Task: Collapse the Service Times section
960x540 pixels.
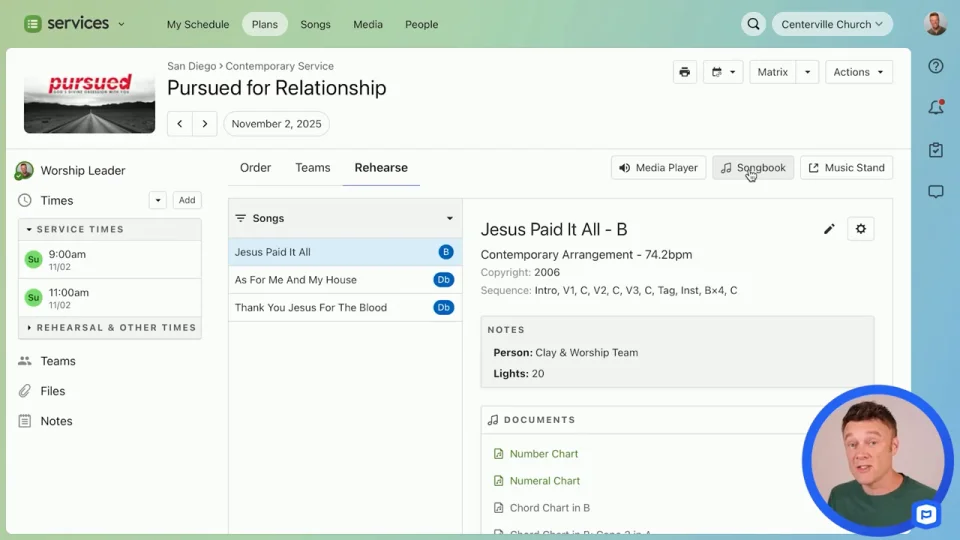Action: click(30, 229)
